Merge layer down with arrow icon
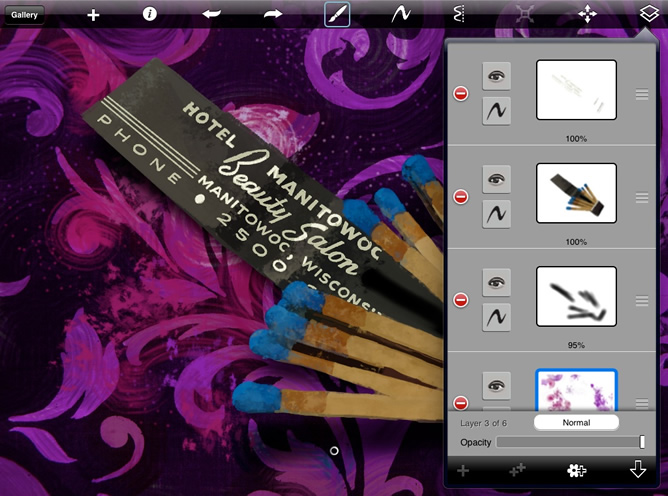The width and height of the screenshot is (668, 496). [638, 469]
